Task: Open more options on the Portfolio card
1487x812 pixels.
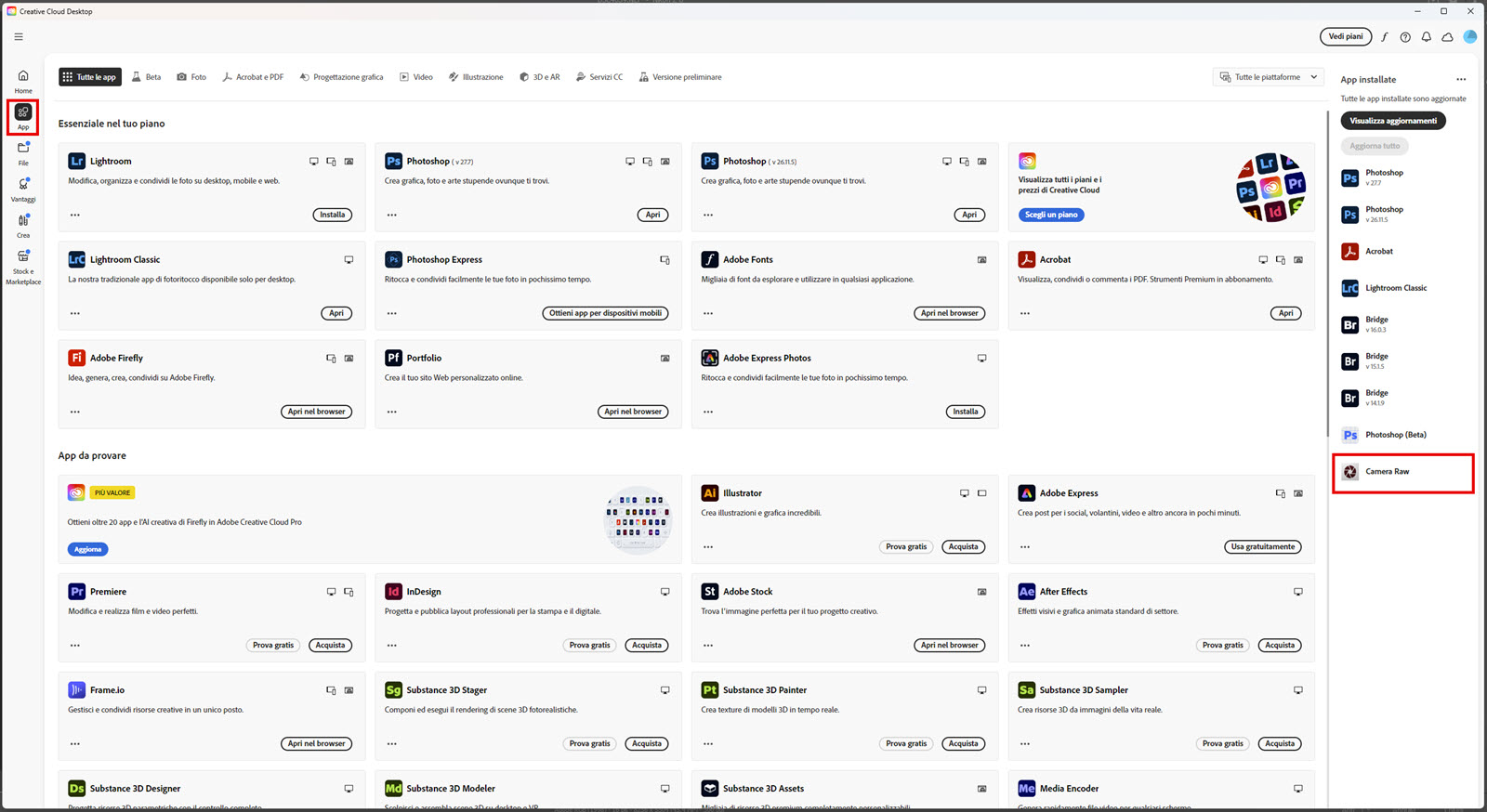Action: pos(392,412)
